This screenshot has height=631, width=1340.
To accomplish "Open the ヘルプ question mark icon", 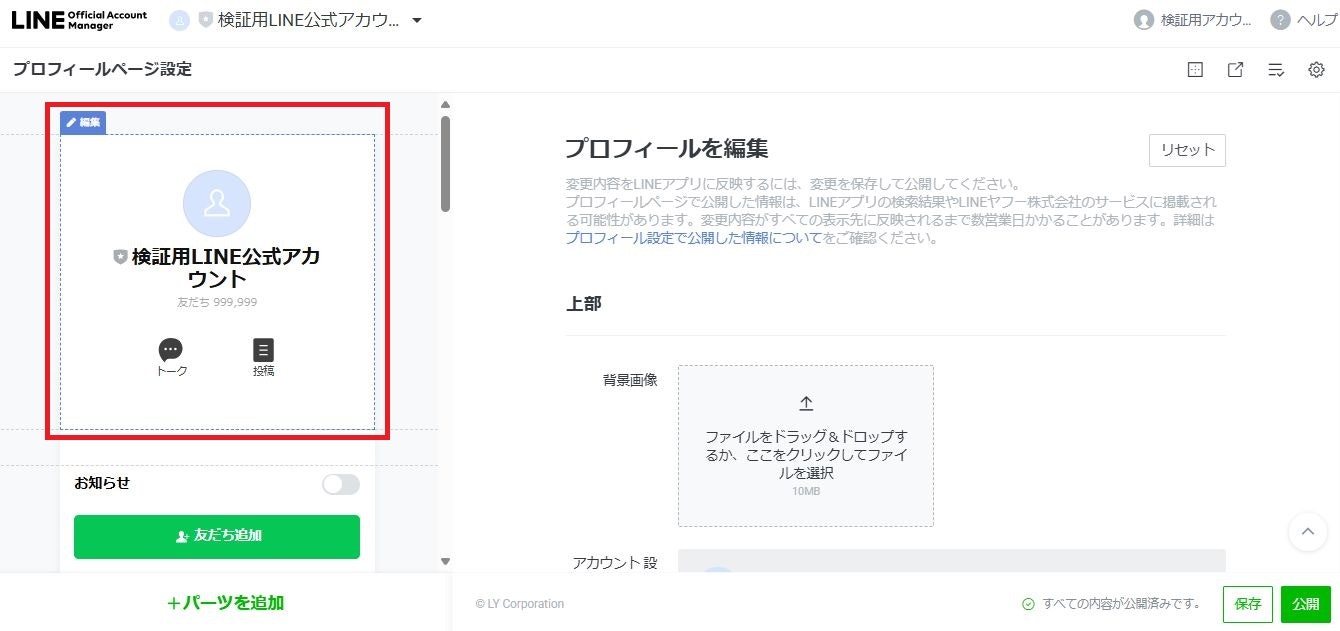I will (1280, 20).
